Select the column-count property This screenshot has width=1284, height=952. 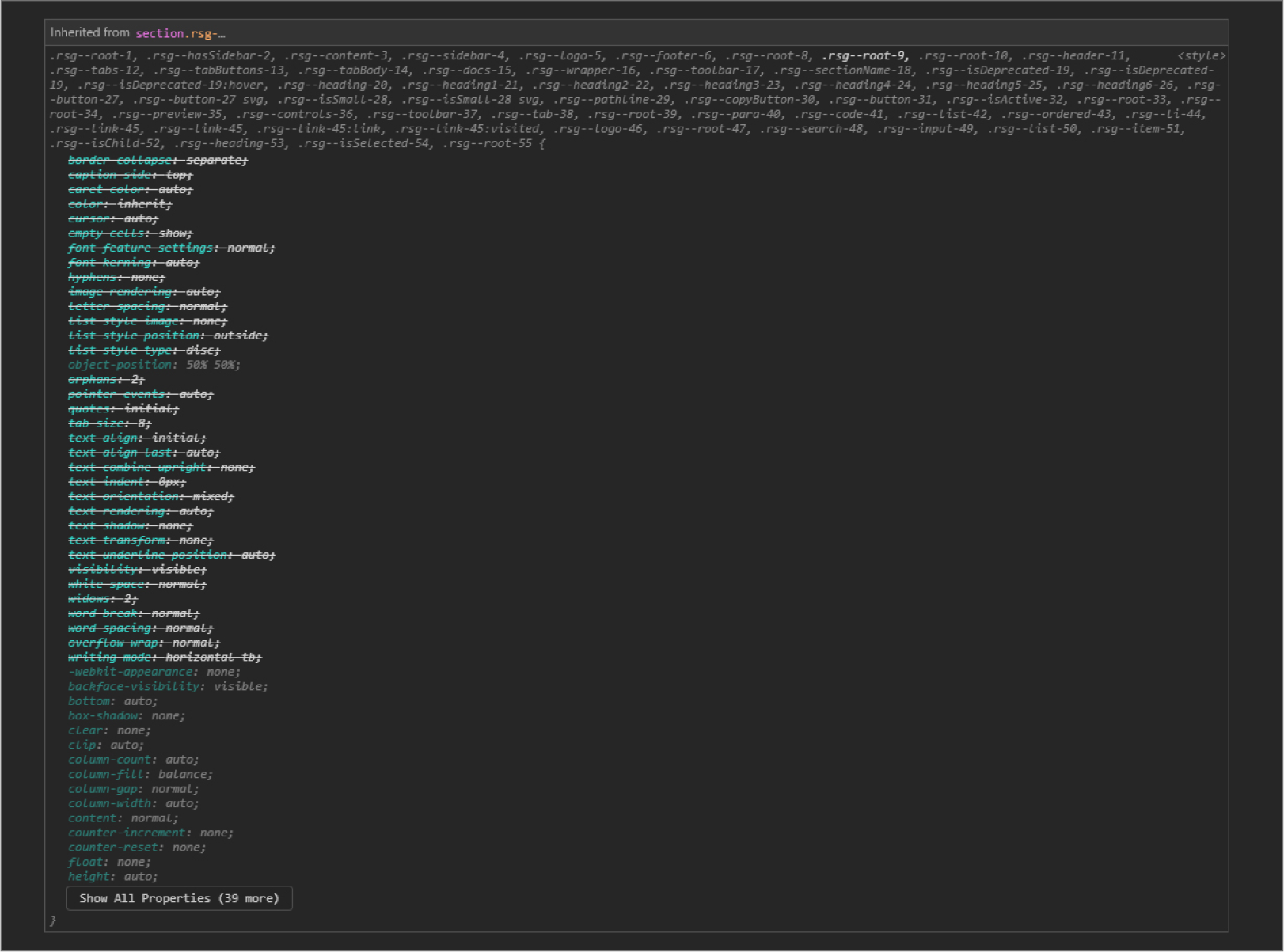pos(110,760)
